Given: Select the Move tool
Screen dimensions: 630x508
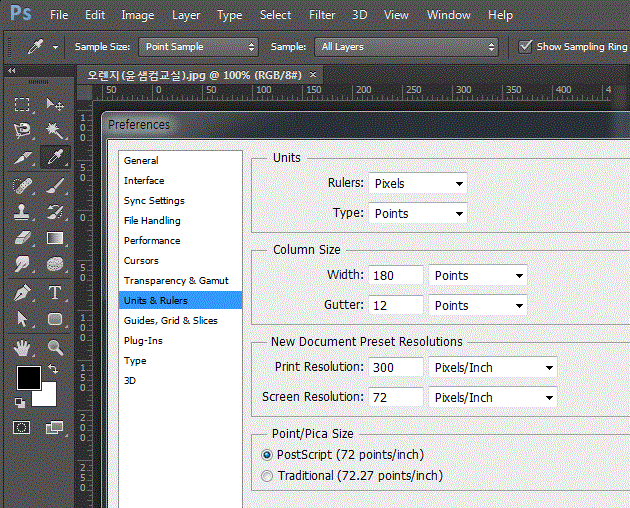Looking at the screenshot, I should 55,104.
